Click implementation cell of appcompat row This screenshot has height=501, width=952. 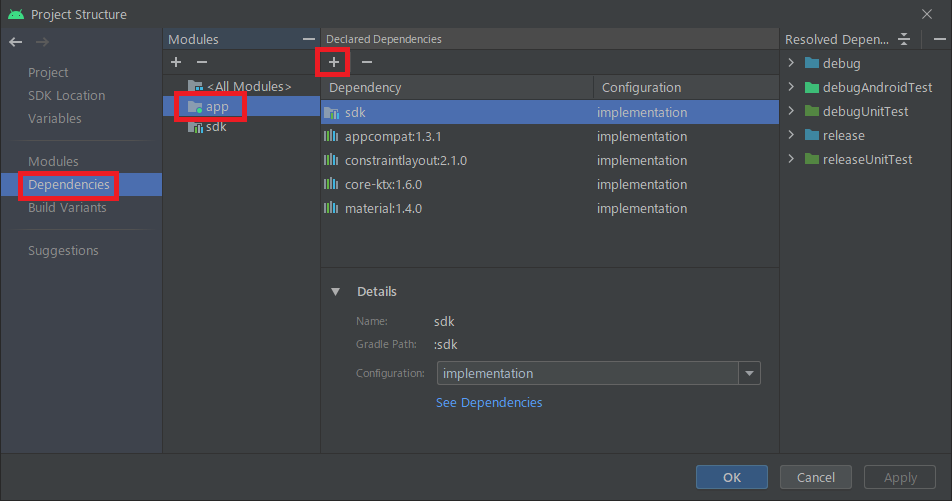coord(642,137)
